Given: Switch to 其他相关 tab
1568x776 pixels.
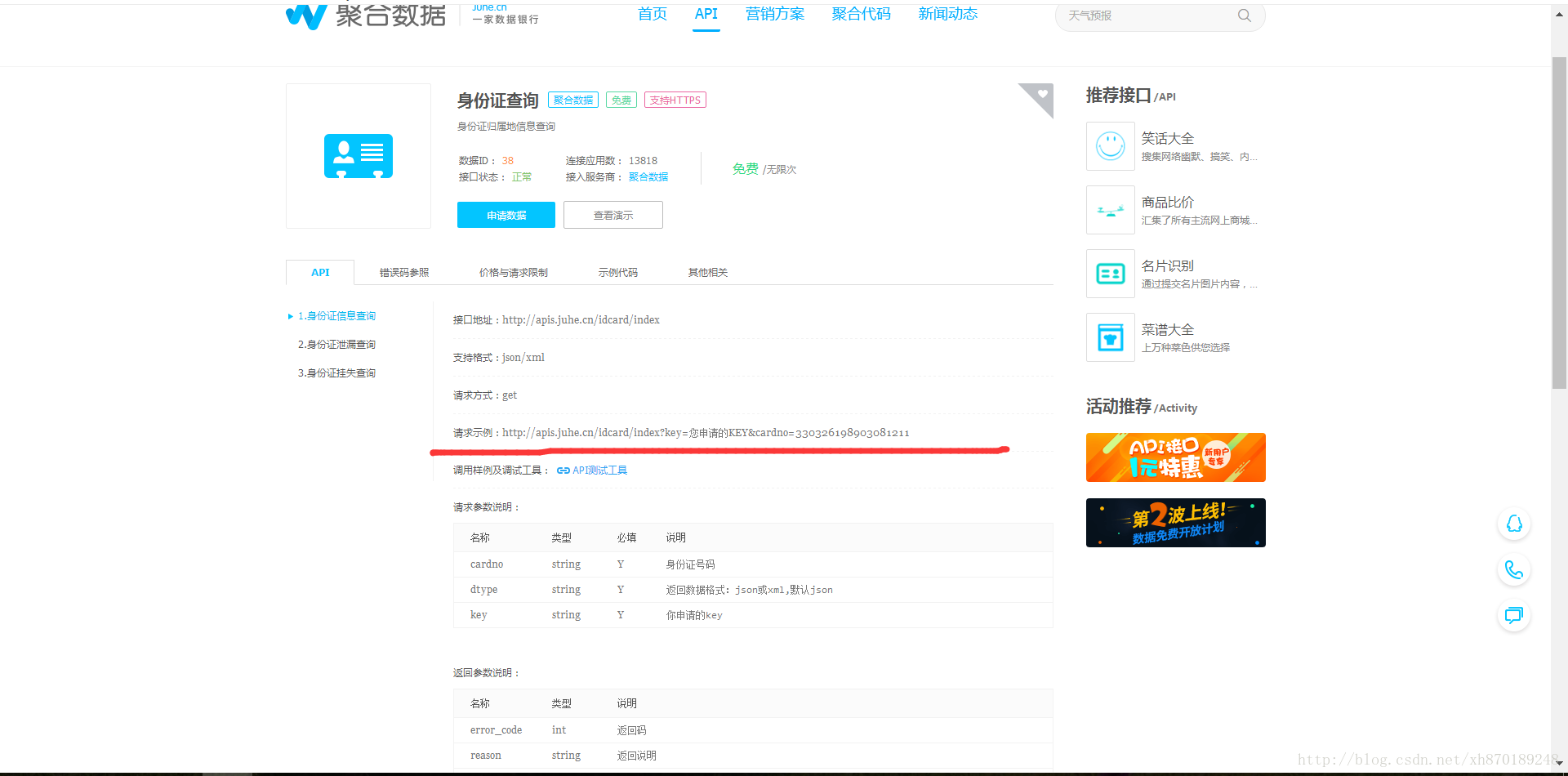Looking at the screenshot, I should [708, 273].
